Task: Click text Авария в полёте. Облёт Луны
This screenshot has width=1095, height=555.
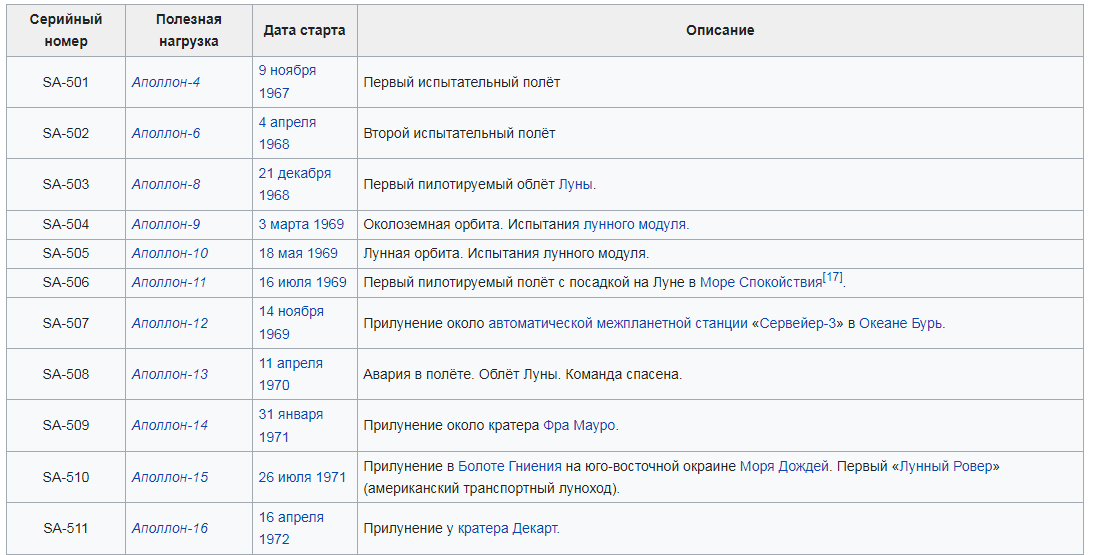Action: click(x=462, y=374)
